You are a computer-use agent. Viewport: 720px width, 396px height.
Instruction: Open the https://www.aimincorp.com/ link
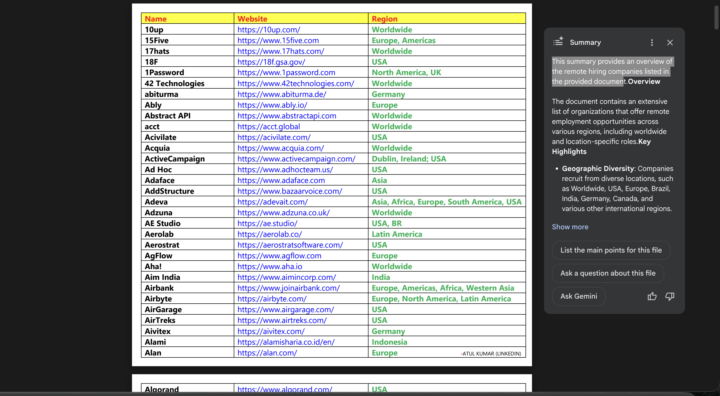pos(287,277)
